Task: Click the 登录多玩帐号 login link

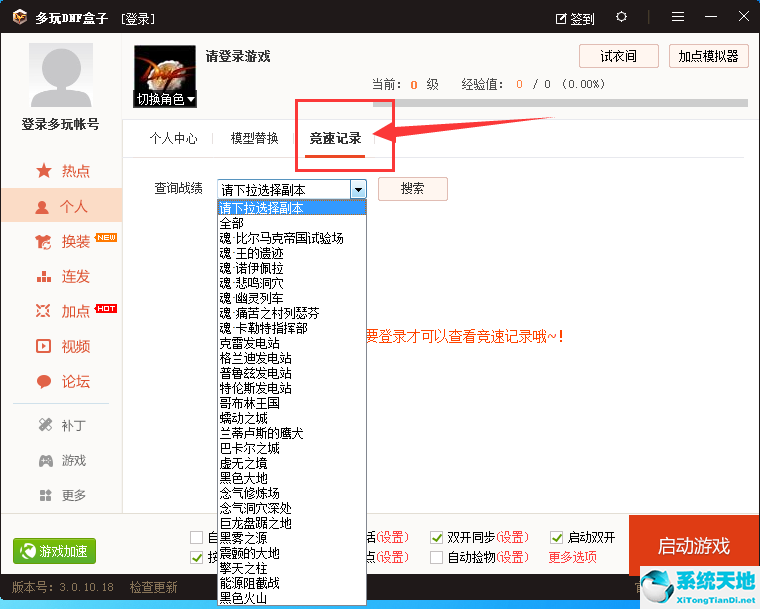Action: [61, 124]
